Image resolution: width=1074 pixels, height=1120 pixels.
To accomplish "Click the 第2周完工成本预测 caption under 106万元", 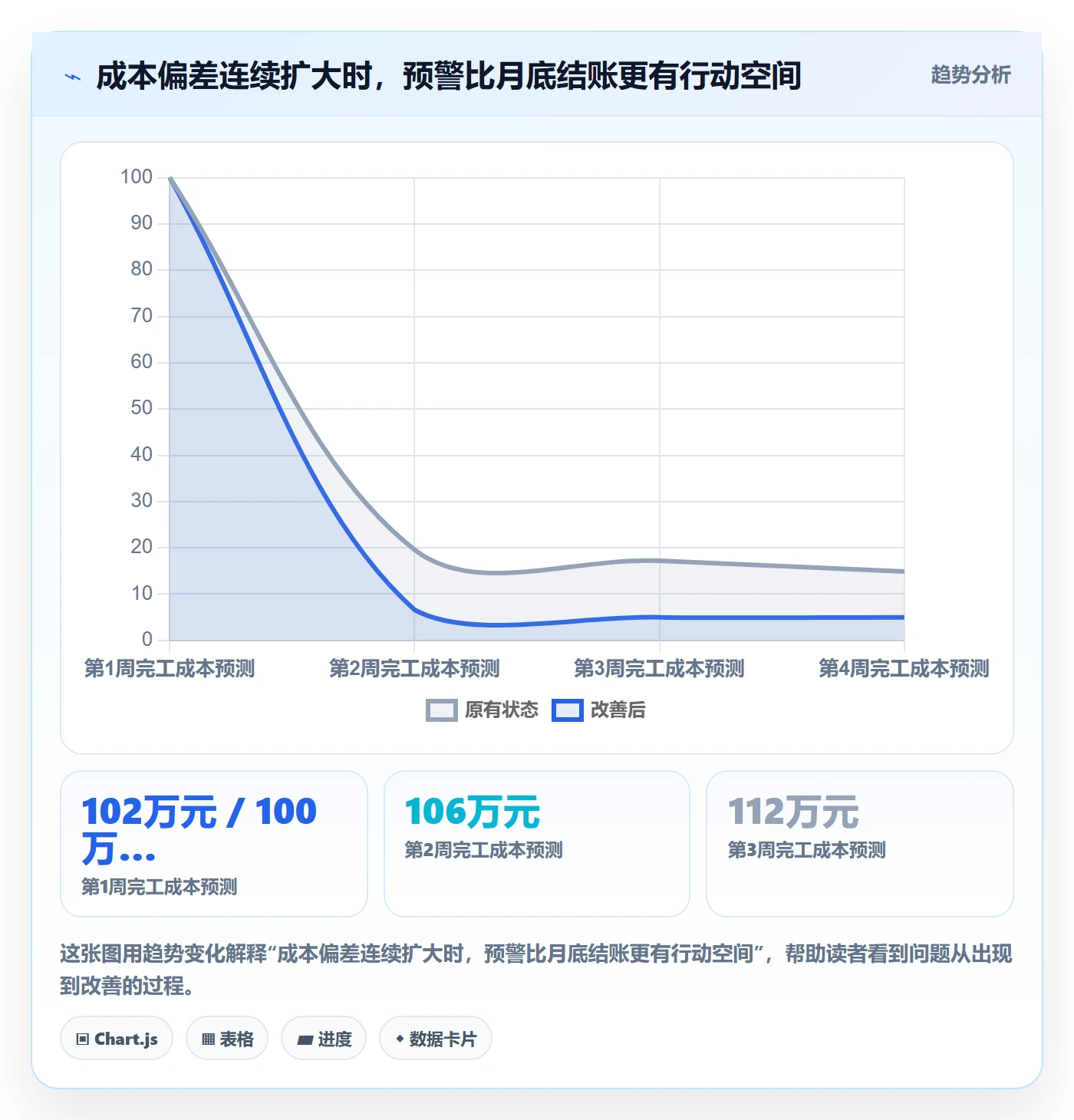I will point(484,851).
